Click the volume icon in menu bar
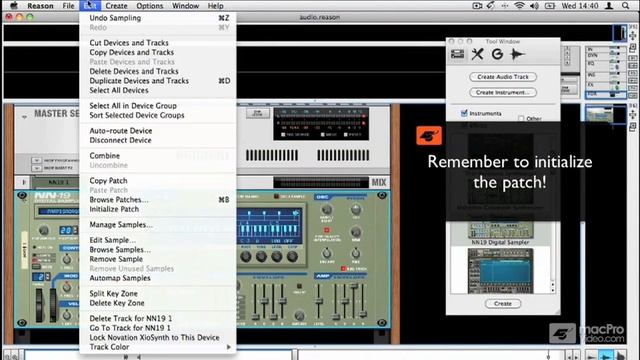The width and height of the screenshot is (640, 360). pyautogui.click(x=534, y=6)
